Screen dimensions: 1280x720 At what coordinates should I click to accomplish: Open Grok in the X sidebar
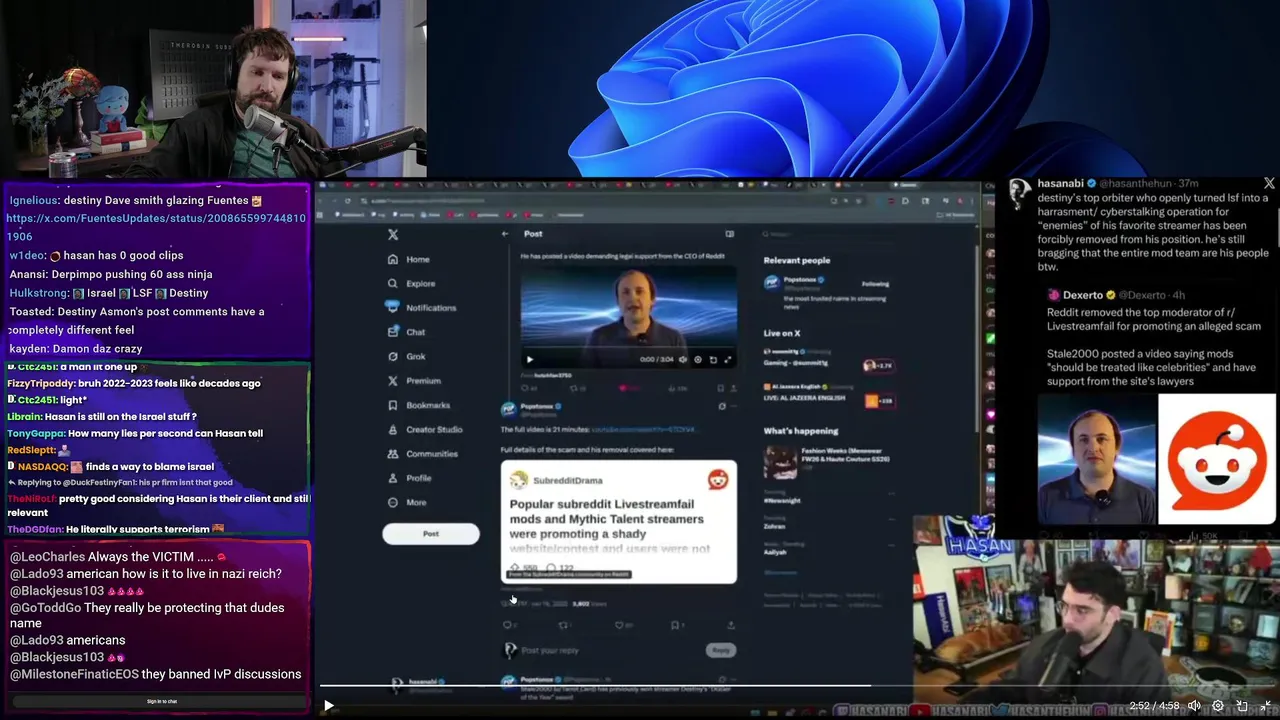point(406,356)
